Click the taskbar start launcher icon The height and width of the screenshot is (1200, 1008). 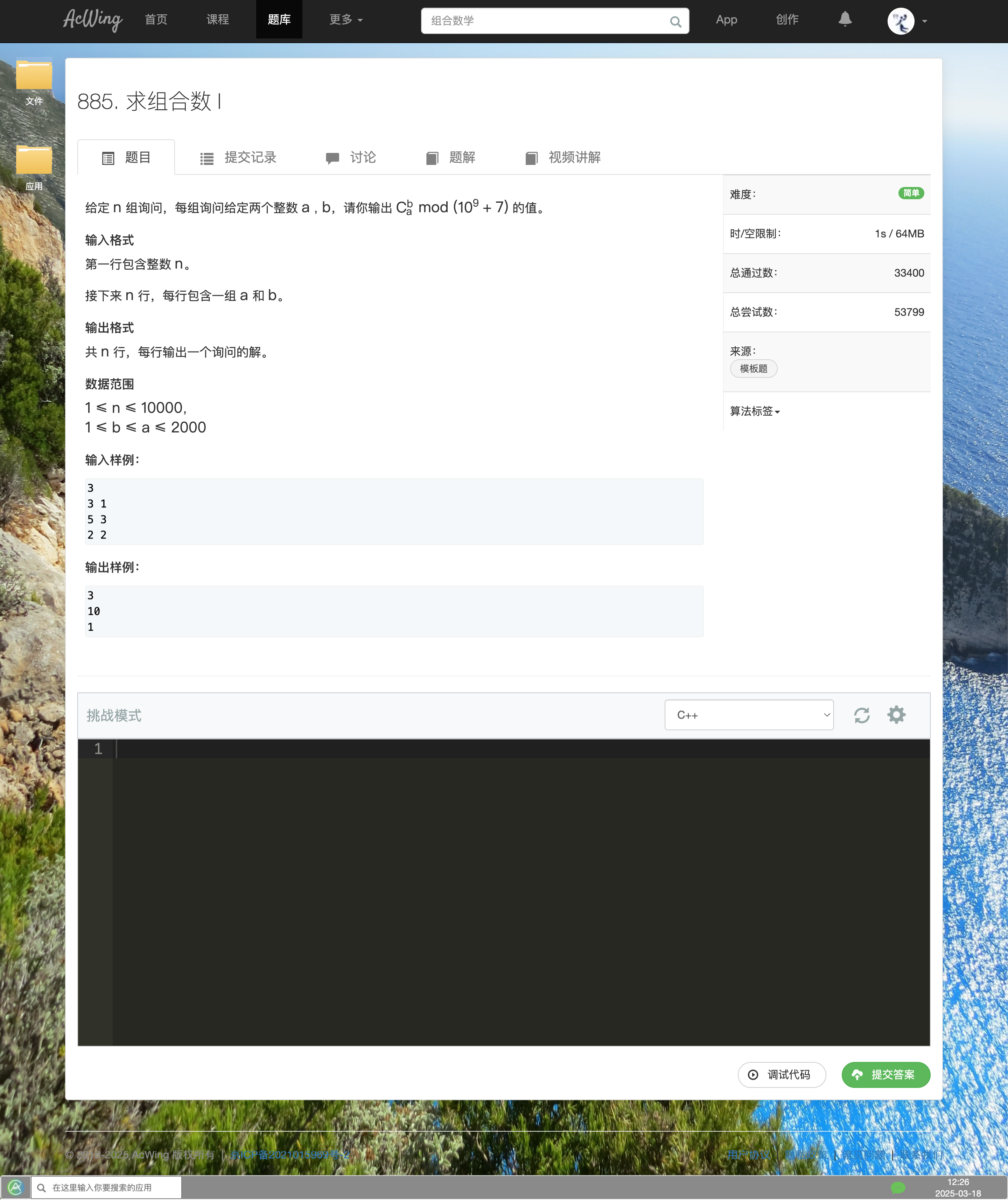[x=15, y=1187]
